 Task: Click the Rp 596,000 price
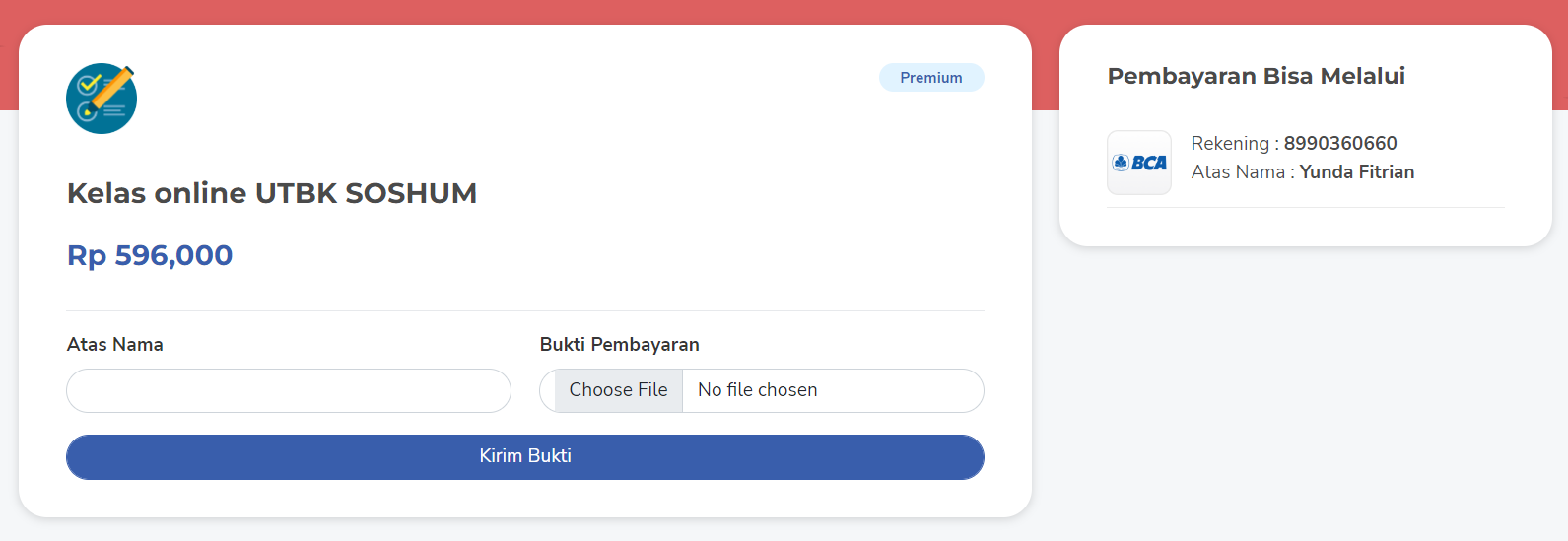[x=150, y=255]
